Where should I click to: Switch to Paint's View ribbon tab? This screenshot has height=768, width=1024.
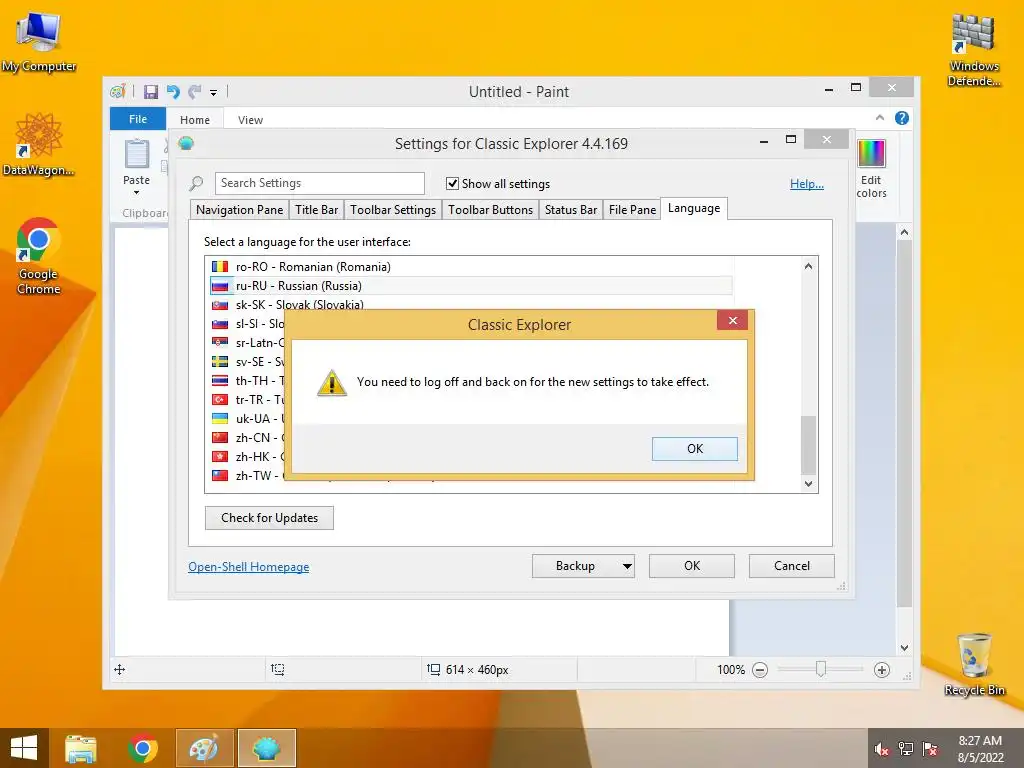point(250,120)
